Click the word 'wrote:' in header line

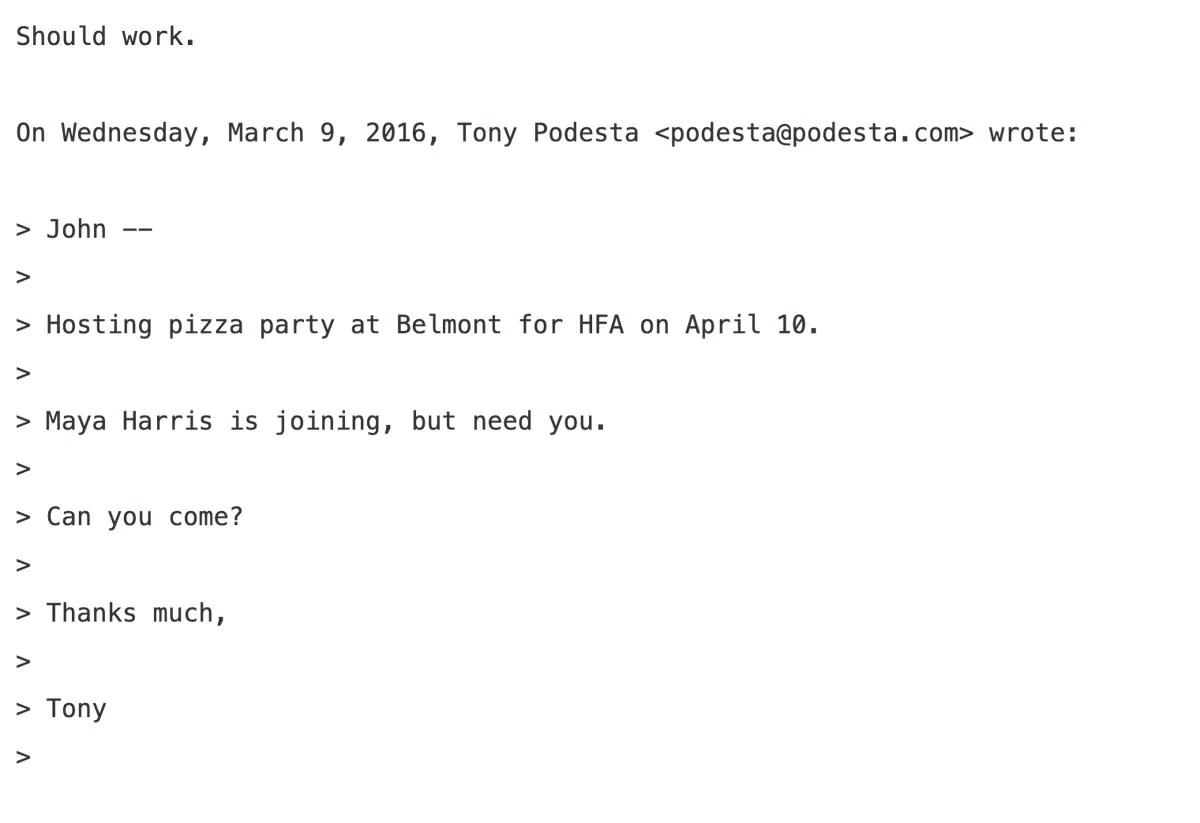tap(1034, 133)
